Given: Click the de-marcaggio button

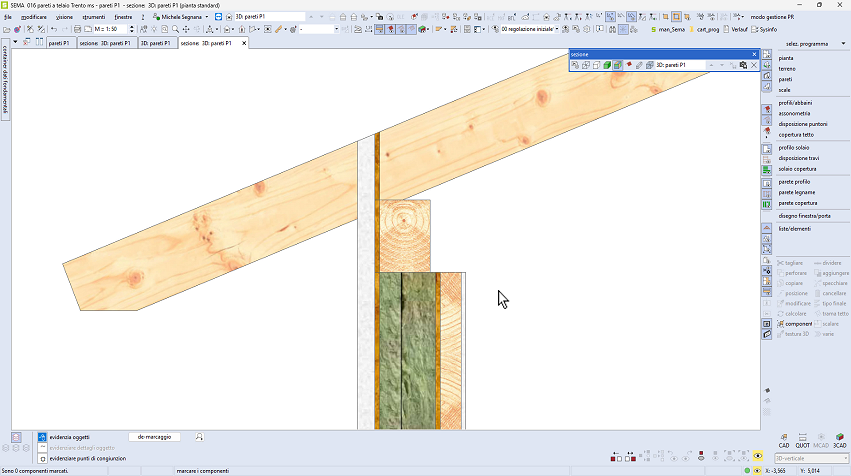Looking at the screenshot, I should (x=154, y=437).
